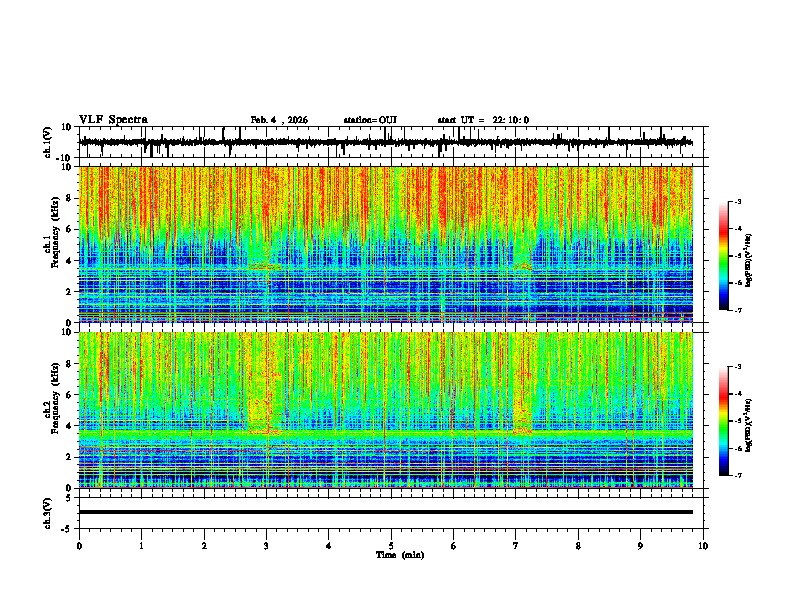Click the ch.1 frequency tick label "4"
The height and width of the screenshot is (612, 792).
(x=70, y=261)
